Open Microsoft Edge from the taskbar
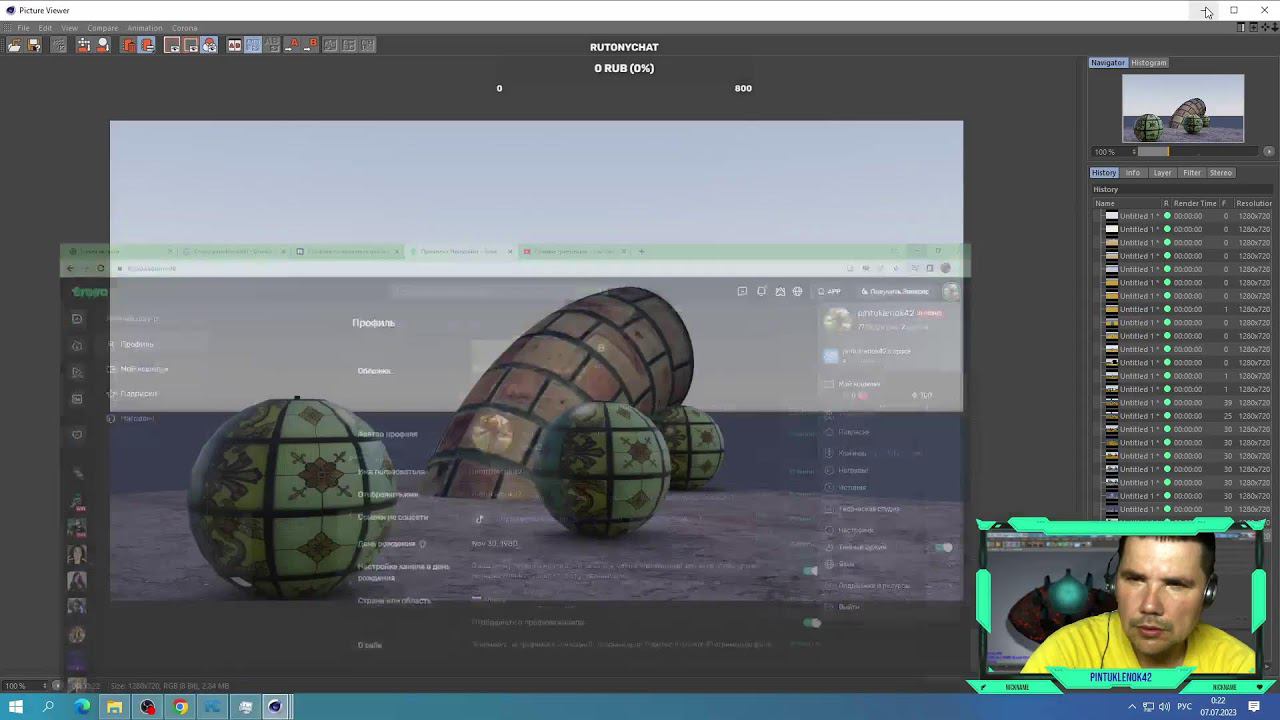 point(82,707)
